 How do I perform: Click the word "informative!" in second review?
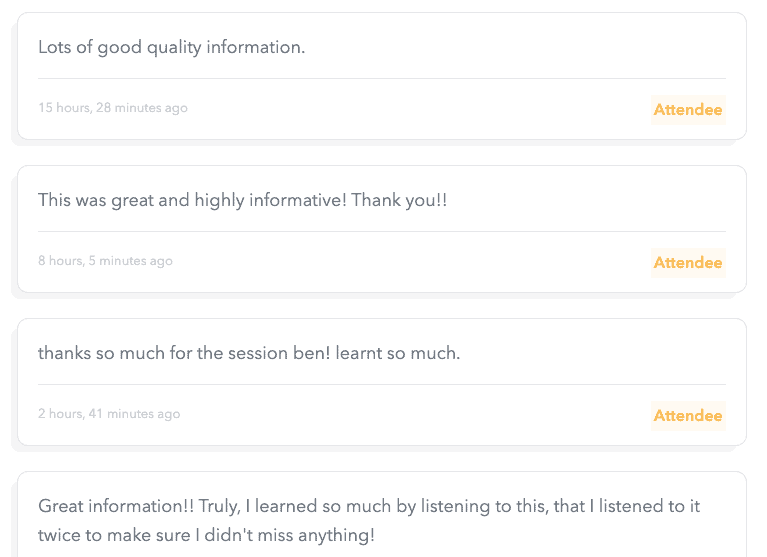coord(299,200)
